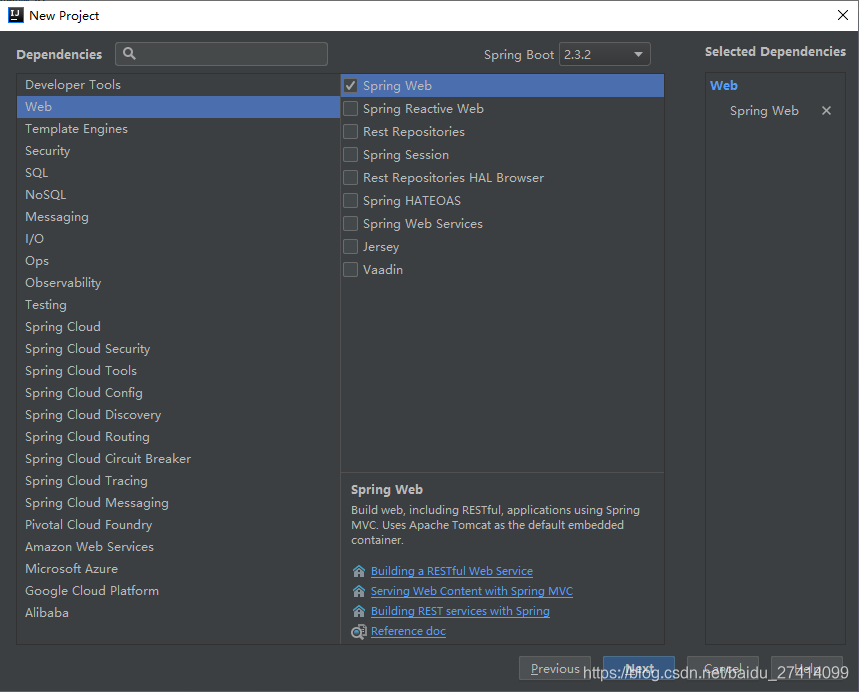This screenshot has width=859, height=692.
Task: Select Microsoft Azure category
Action: [179, 569]
